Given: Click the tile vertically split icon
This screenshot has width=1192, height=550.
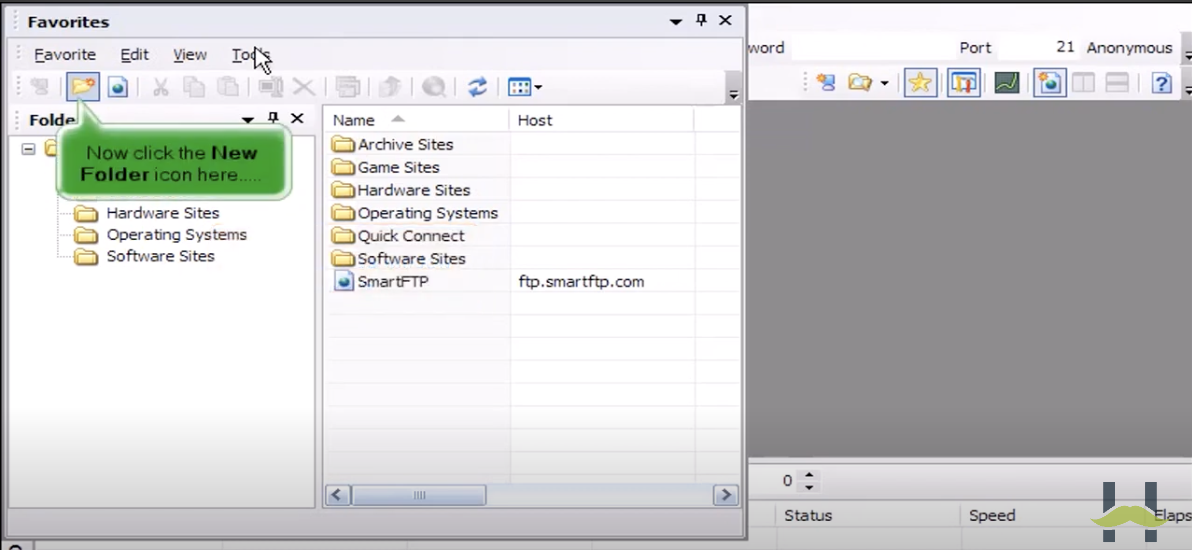Looking at the screenshot, I should 1083,82.
